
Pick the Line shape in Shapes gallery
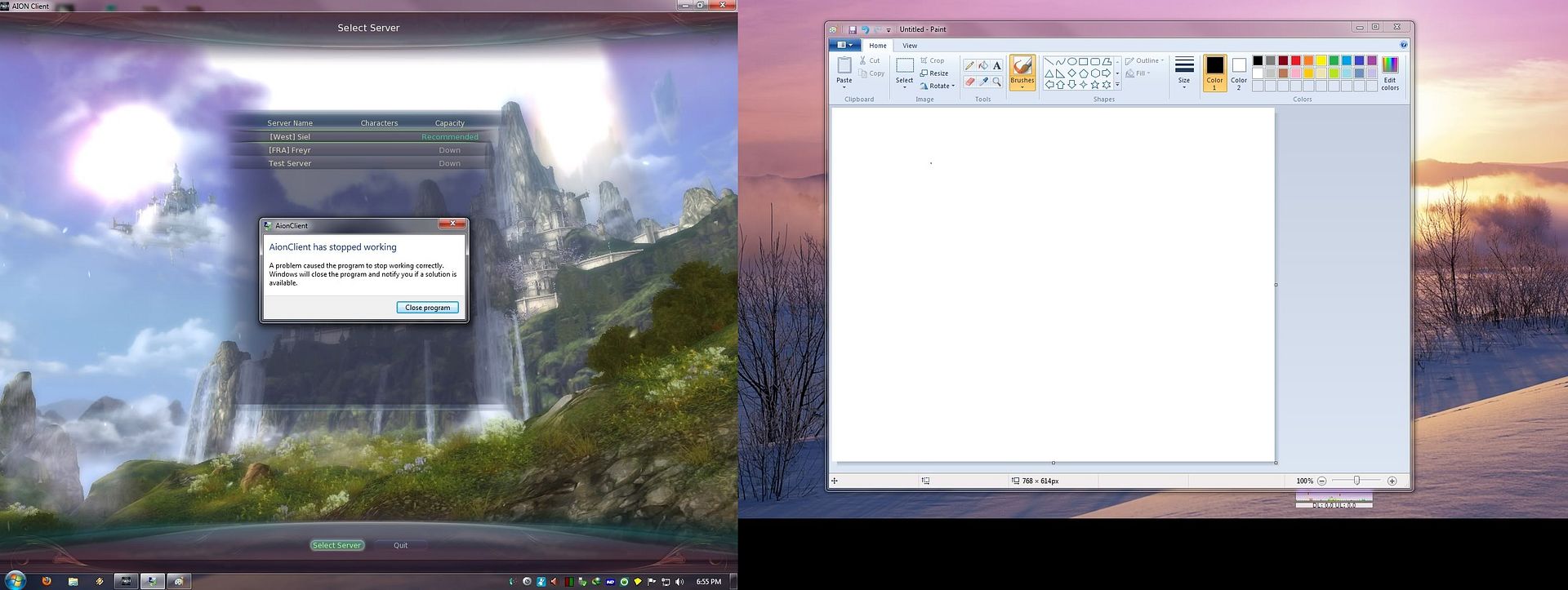coord(1049,61)
